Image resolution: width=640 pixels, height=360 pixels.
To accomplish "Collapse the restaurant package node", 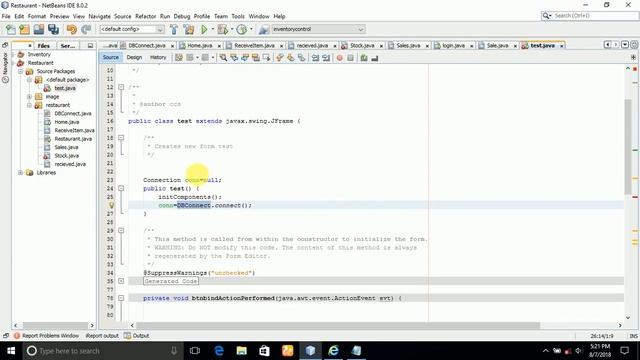I will pos(29,105).
